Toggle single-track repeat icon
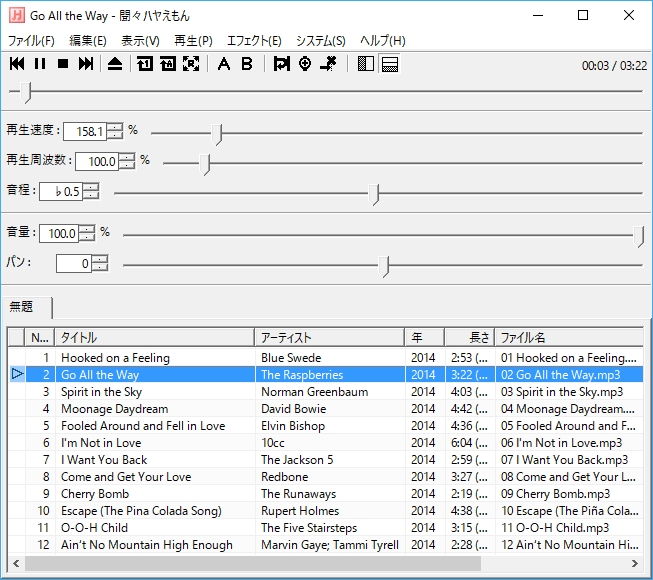653x580 pixels. point(145,64)
